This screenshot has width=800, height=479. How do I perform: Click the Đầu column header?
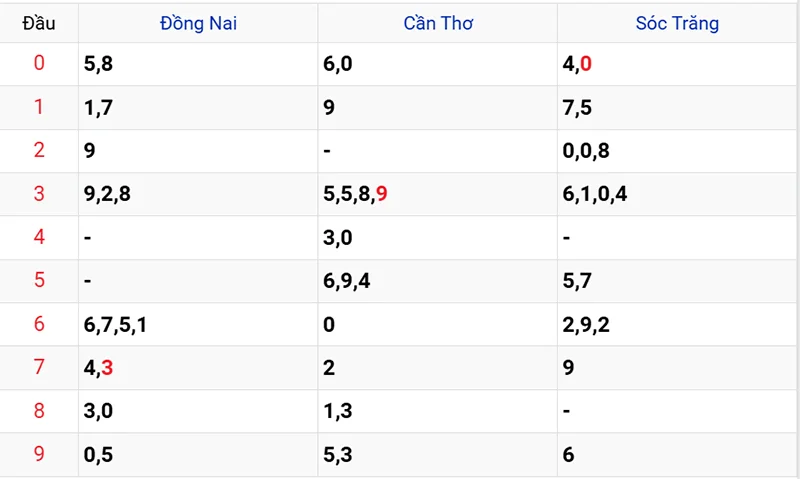(39, 22)
